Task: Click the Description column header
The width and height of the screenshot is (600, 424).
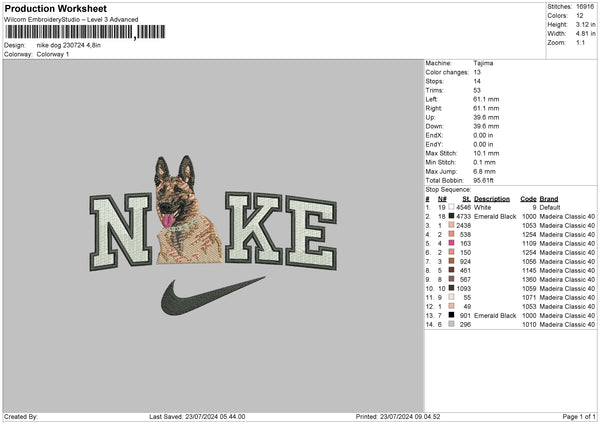Action: coord(492,198)
